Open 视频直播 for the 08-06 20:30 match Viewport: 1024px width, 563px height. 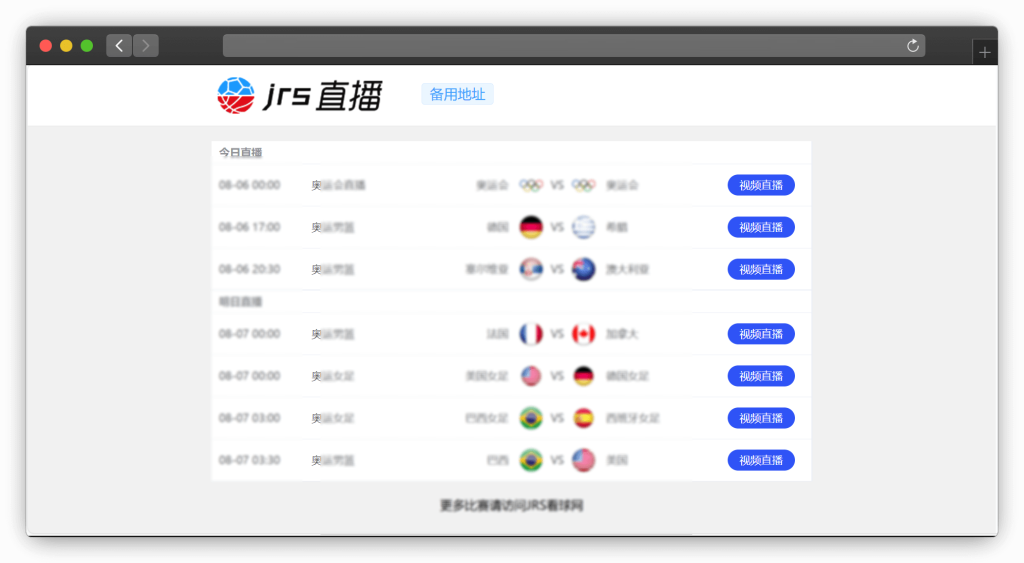coord(761,269)
